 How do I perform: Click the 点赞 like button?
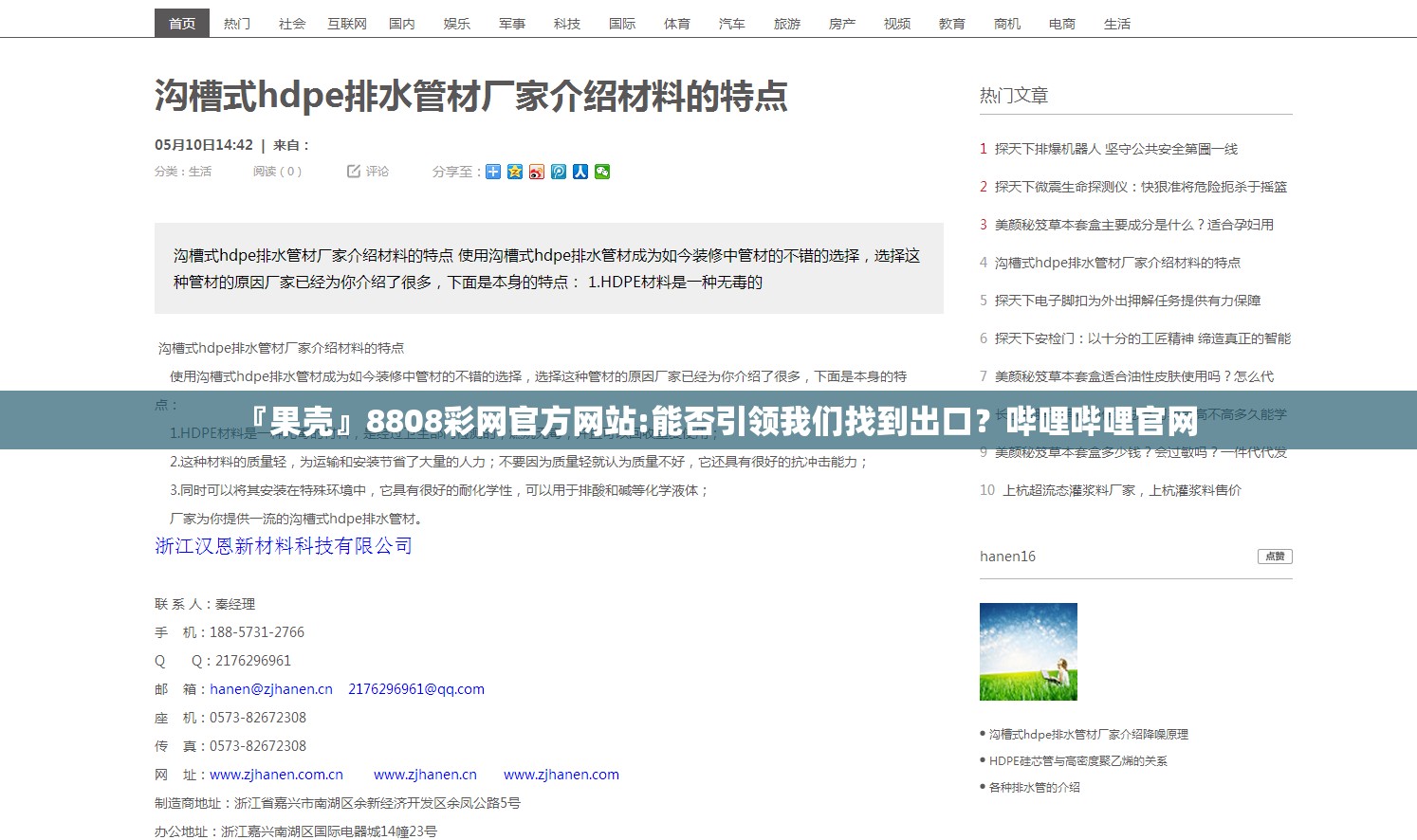[x=1275, y=557]
